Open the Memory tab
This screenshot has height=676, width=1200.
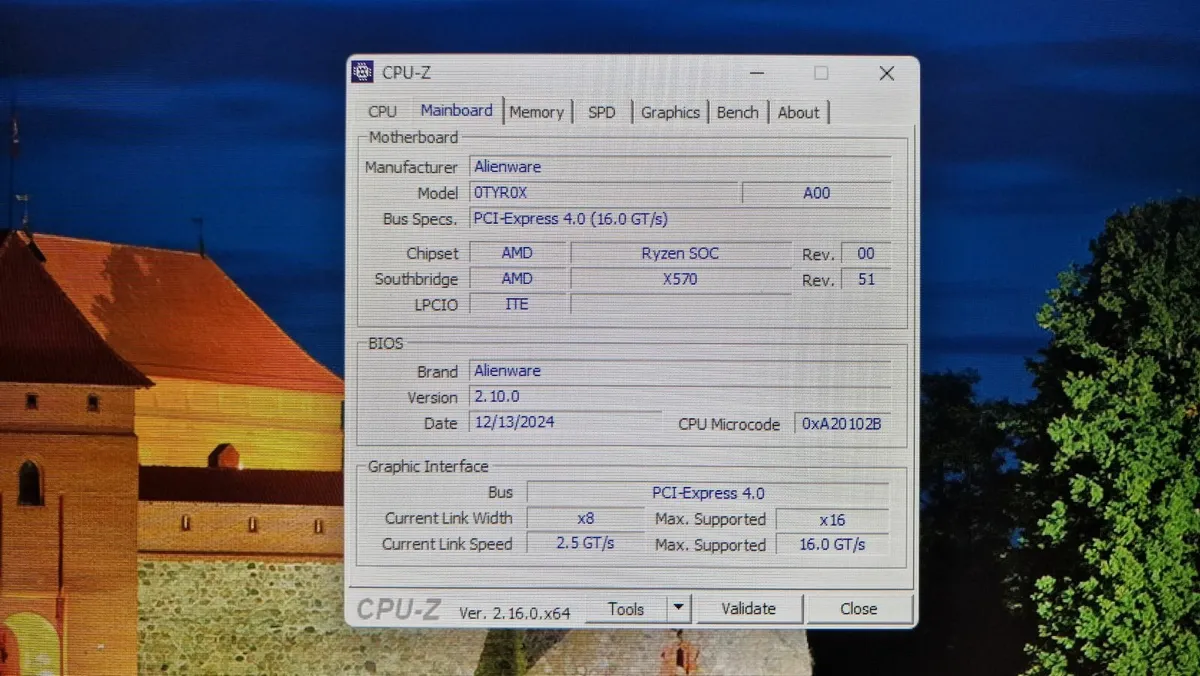click(x=536, y=112)
